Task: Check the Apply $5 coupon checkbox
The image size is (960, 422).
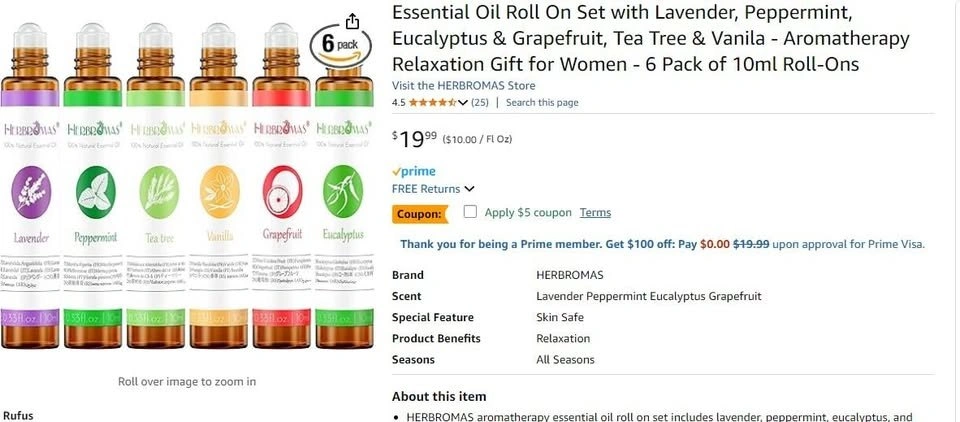Action: click(470, 212)
